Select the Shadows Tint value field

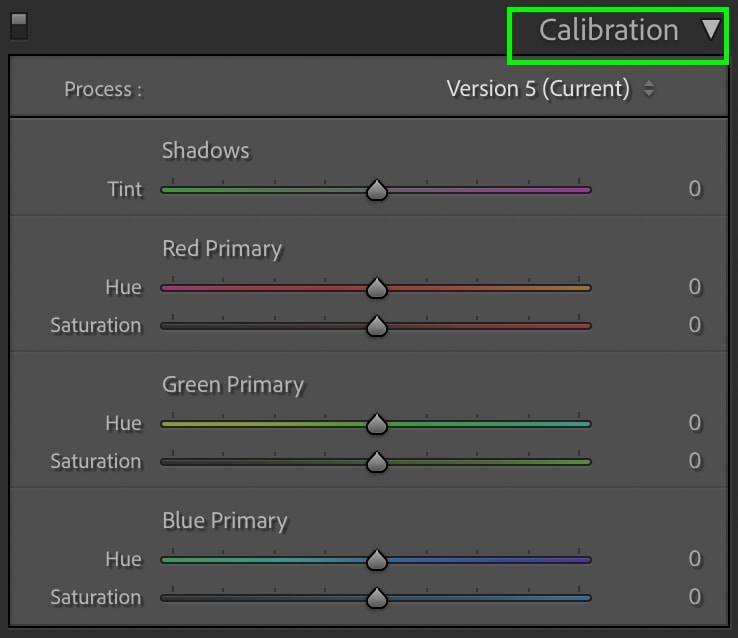[x=695, y=189]
